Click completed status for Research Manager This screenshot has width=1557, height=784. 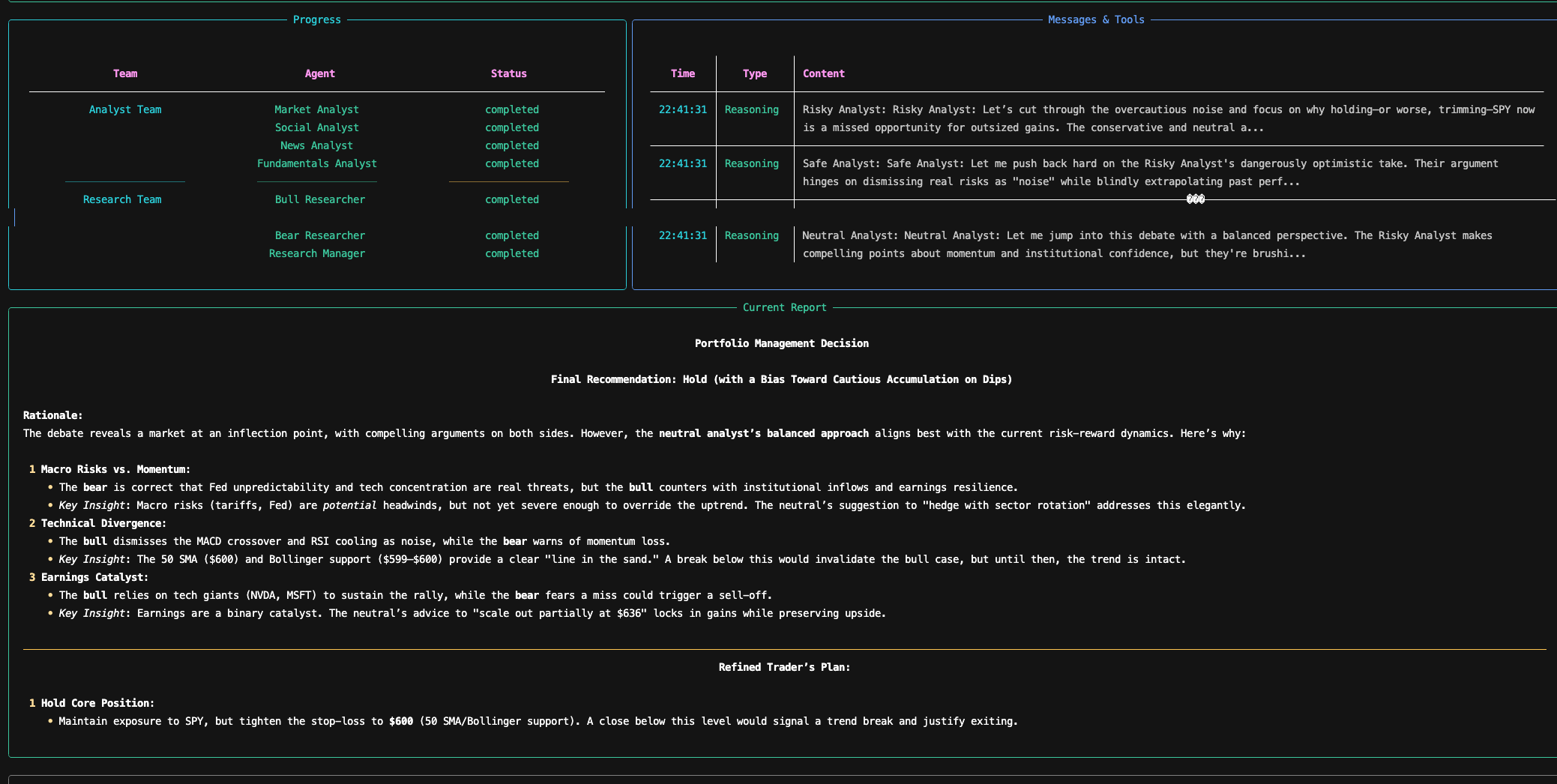(512, 253)
